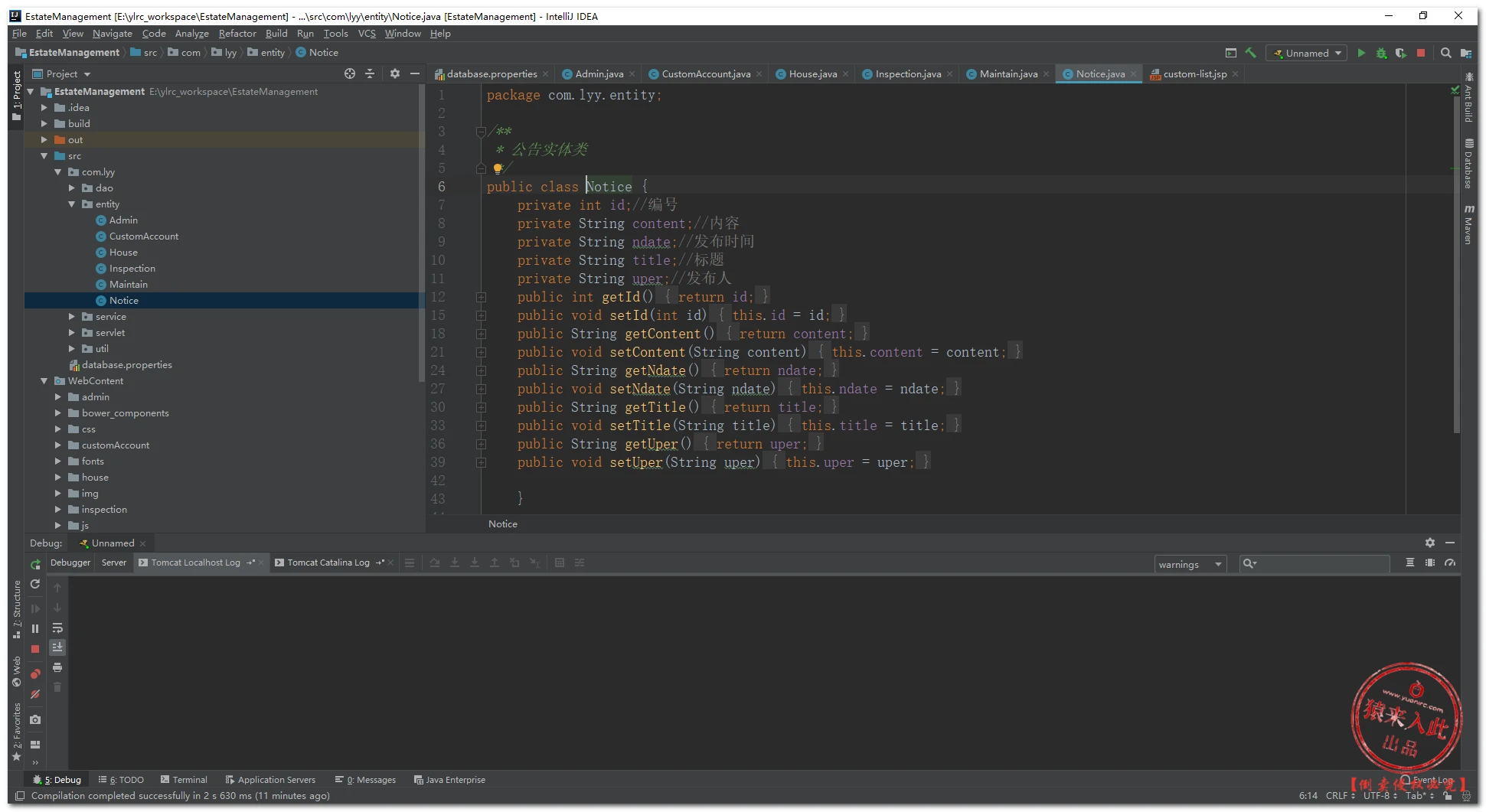
Task: Print the console output with printer icon
Action: tap(57, 667)
